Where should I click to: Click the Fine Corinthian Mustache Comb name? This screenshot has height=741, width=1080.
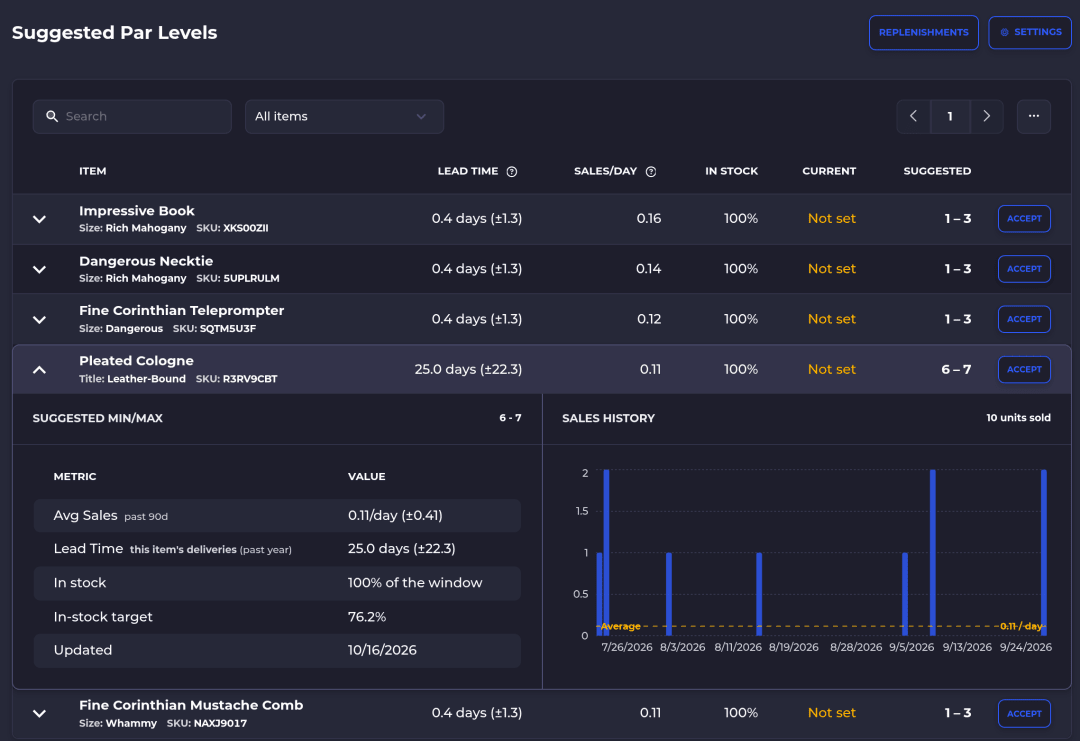tap(191, 705)
